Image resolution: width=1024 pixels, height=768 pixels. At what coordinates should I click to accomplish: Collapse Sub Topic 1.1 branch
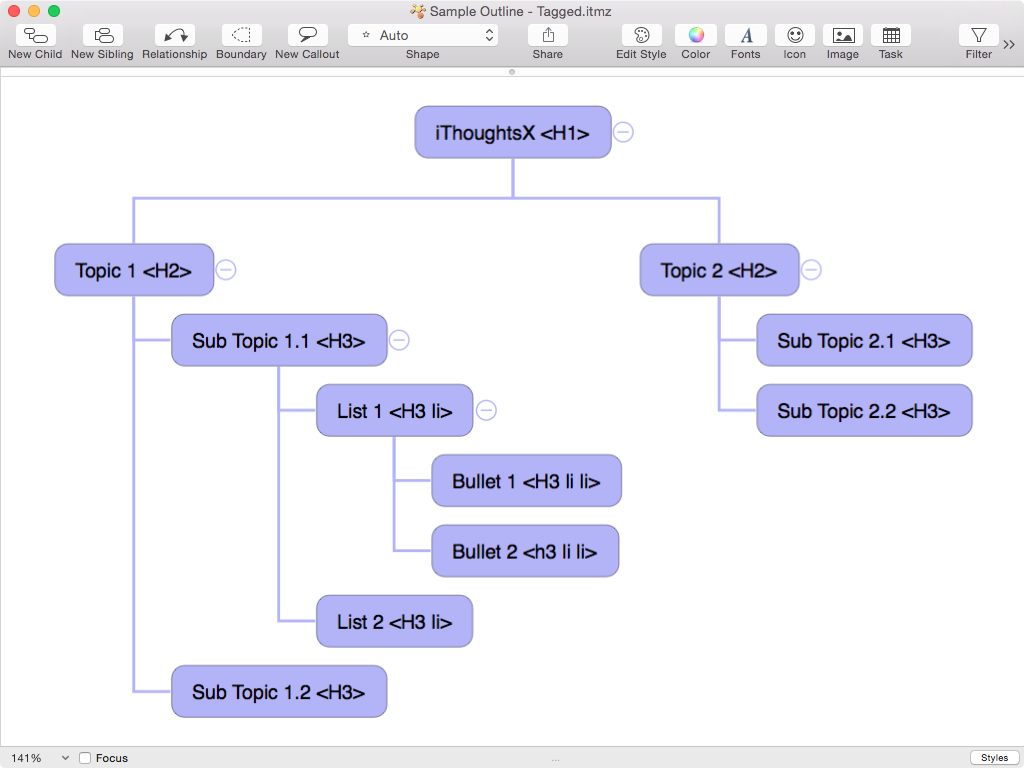399,340
